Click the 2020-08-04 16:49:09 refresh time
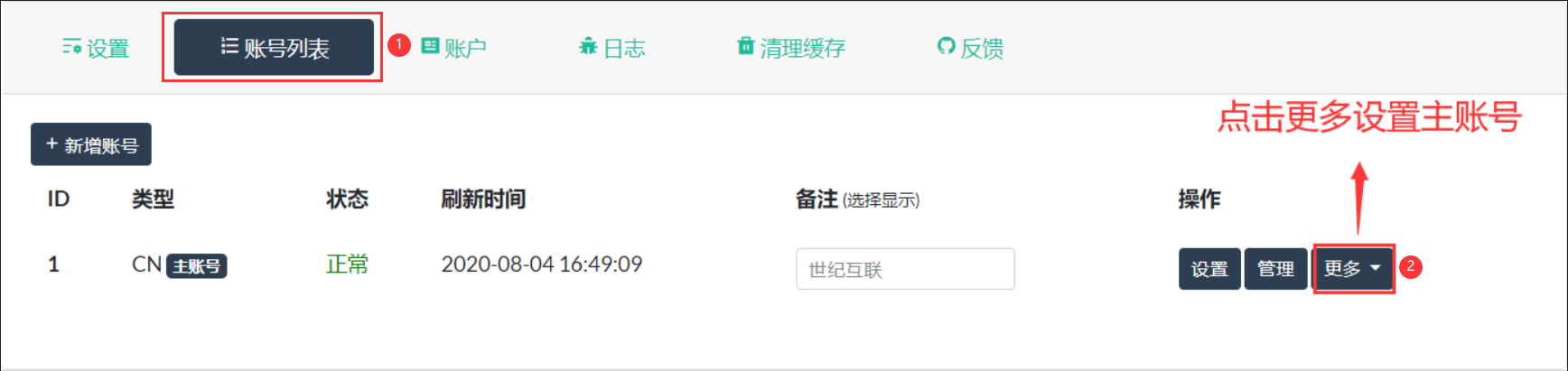The height and width of the screenshot is (371, 1568). pyautogui.click(x=541, y=264)
